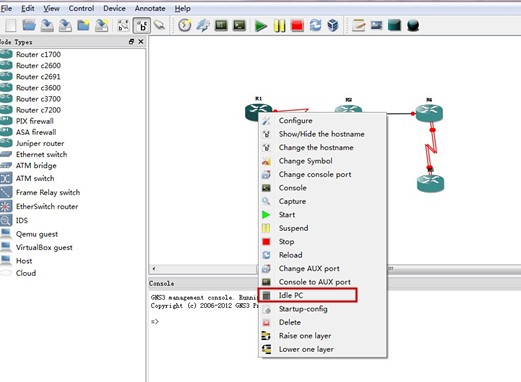
Task: Click the Save project as icon
Action: pyautogui.click(x=65, y=25)
